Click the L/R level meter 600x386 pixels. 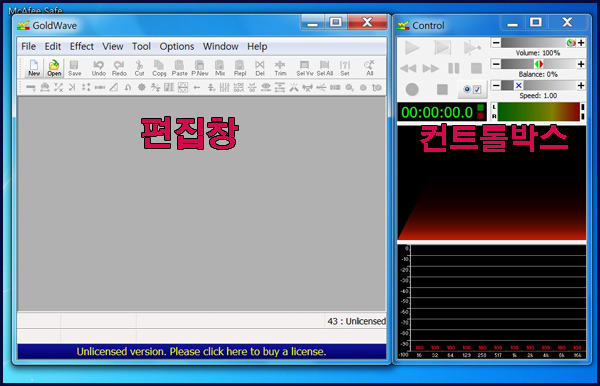click(538, 112)
